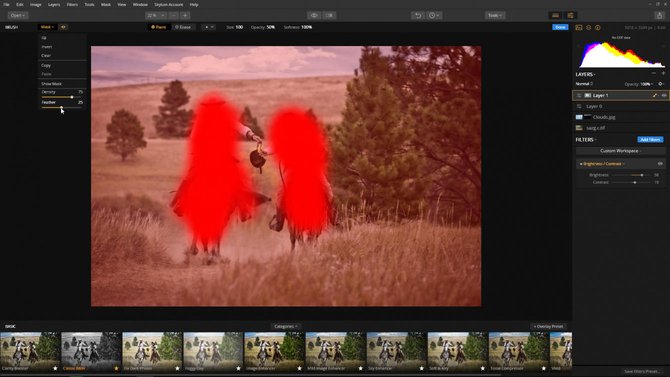The width and height of the screenshot is (670, 377).
Task: Open the Tools dropdown in toolbar
Action: [495, 15]
